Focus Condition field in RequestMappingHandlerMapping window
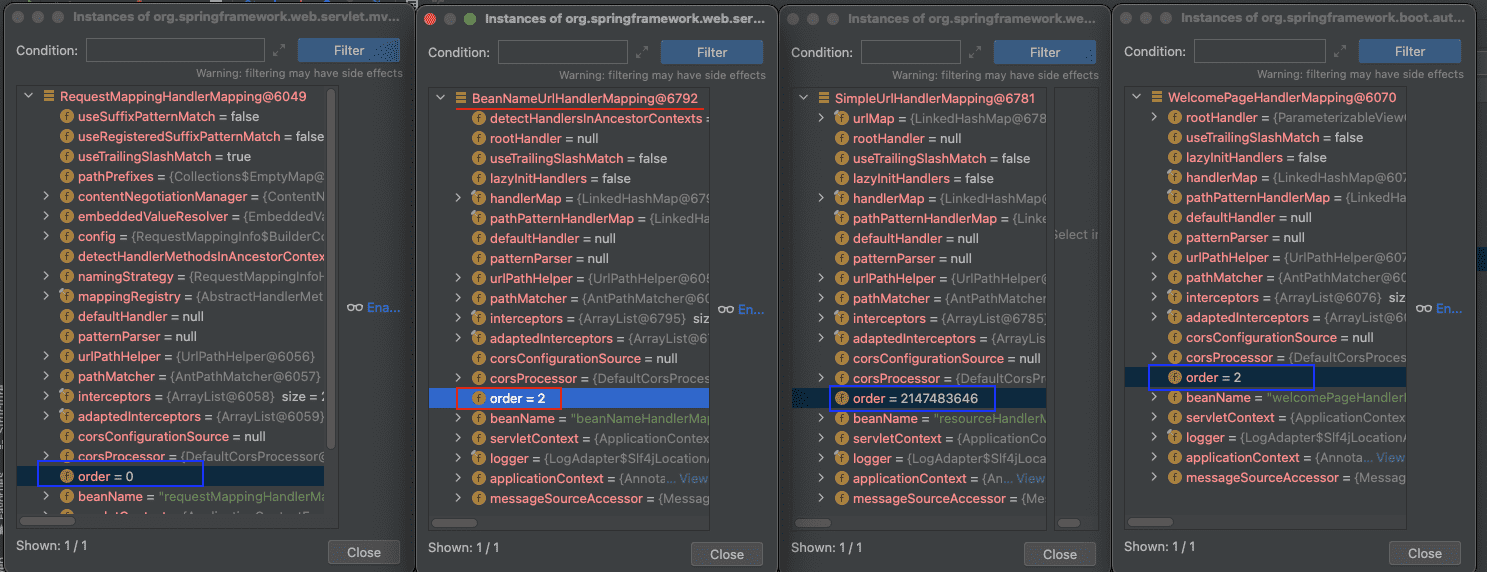 pyautogui.click(x=176, y=50)
